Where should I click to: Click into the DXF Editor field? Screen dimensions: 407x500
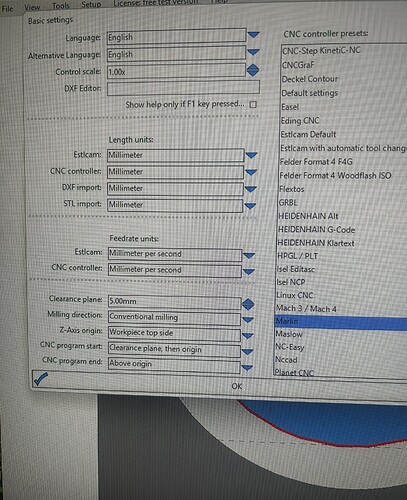(183, 88)
